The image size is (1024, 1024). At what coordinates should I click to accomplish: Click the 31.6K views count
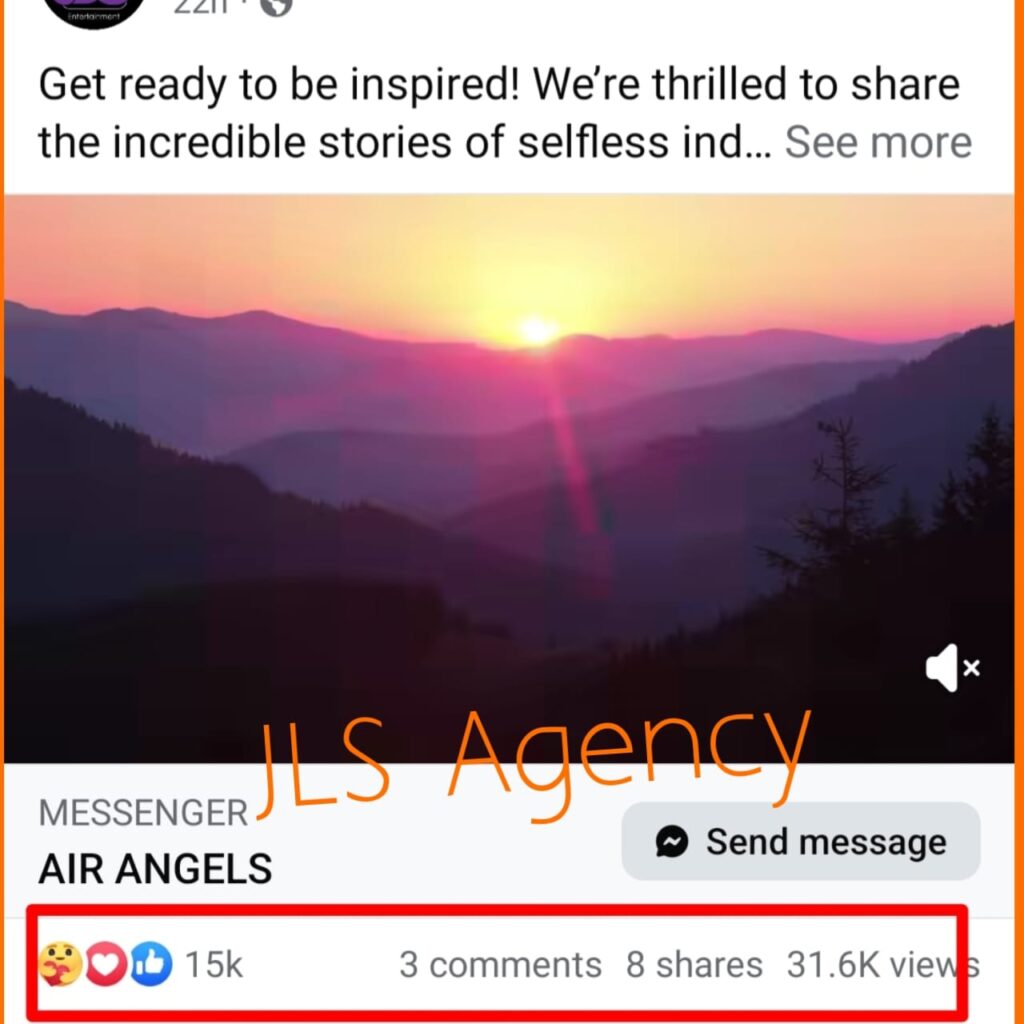[x=883, y=965]
